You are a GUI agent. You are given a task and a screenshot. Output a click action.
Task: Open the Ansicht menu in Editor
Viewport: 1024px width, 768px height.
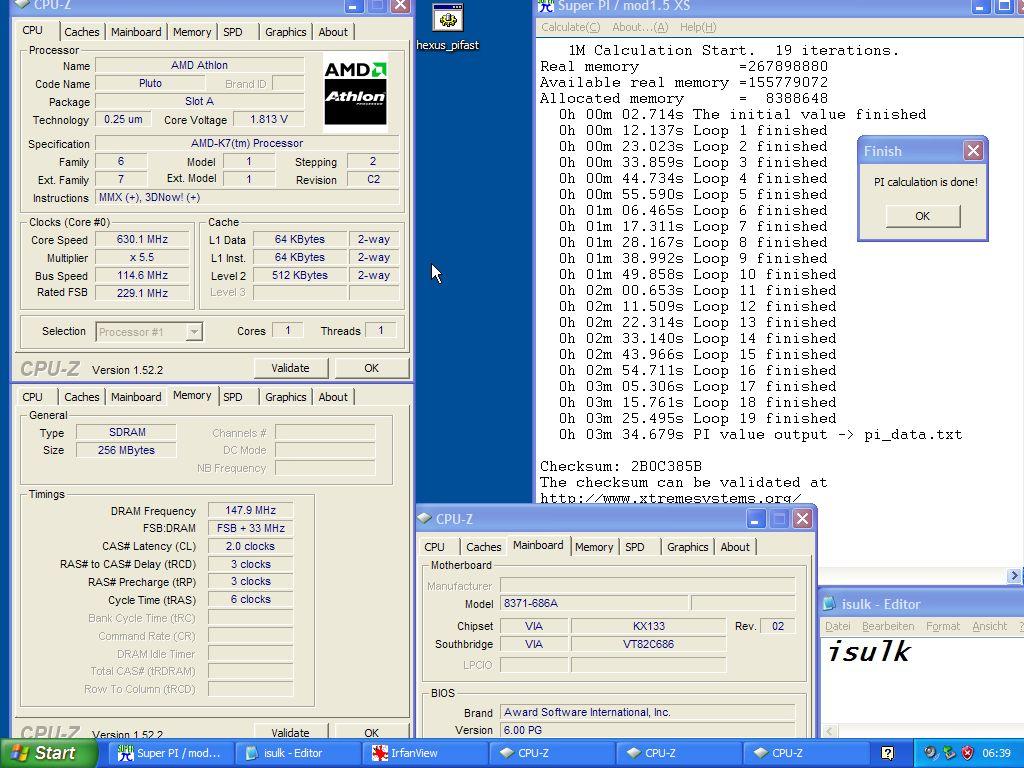pos(989,626)
